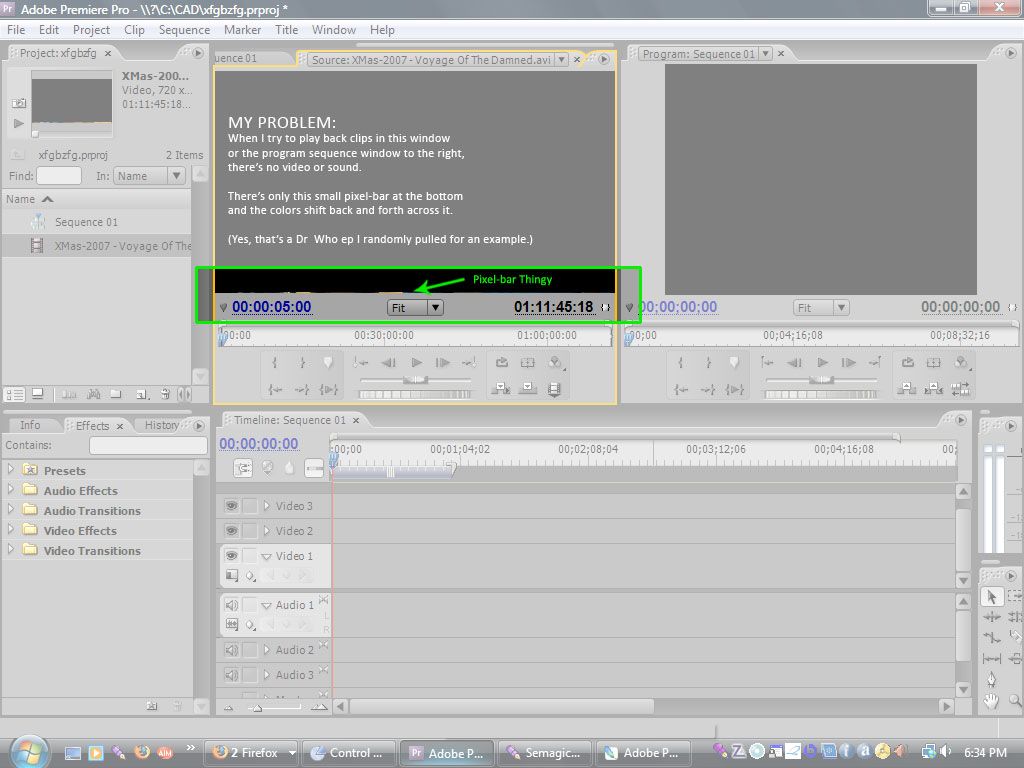Expand the Video 3 track
1024x768 pixels.
[x=266, y=505]
